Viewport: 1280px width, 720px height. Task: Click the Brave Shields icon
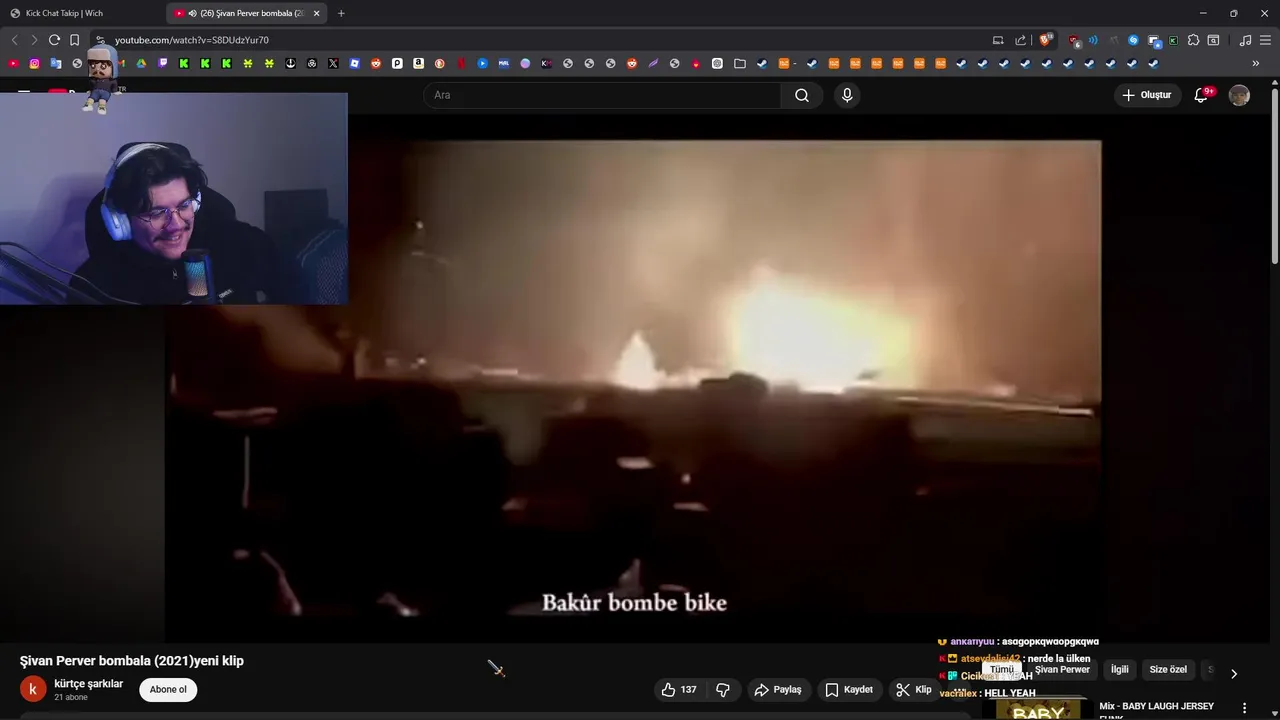pos(1046,40)
